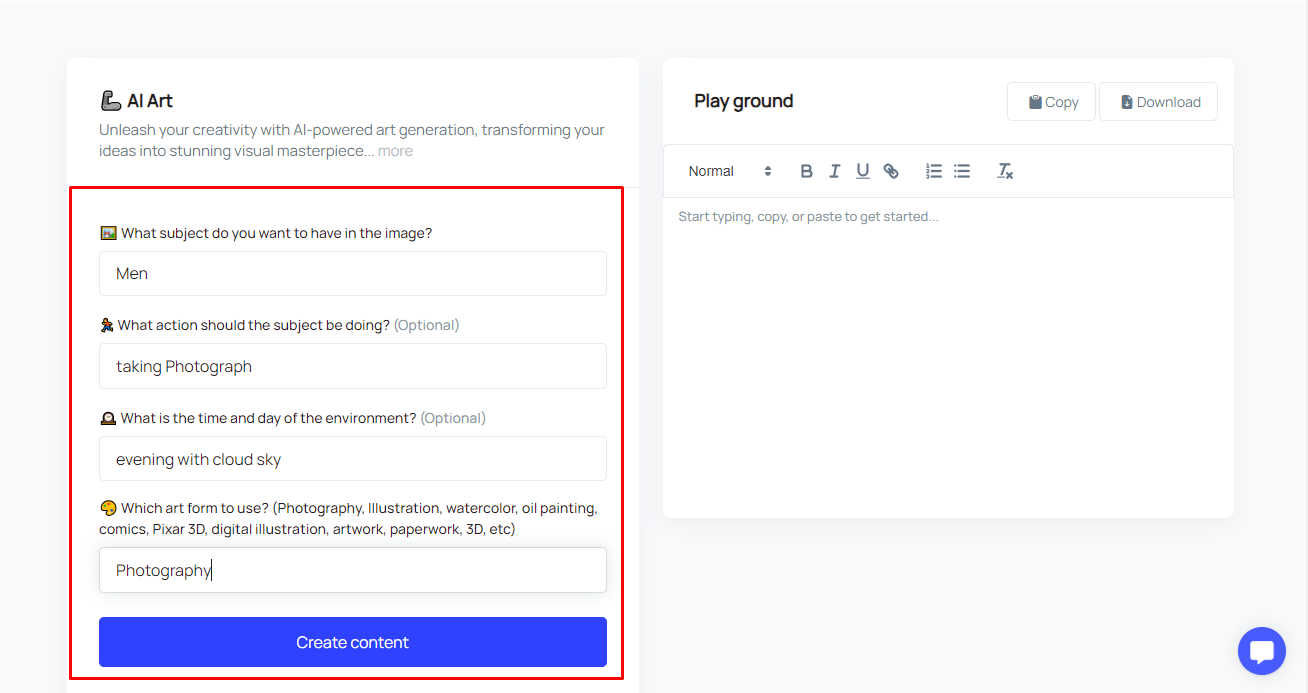Open the Normal text style dropdown
The width and height of the screenshot is (1308, 693).
click(x=730, y=171)
